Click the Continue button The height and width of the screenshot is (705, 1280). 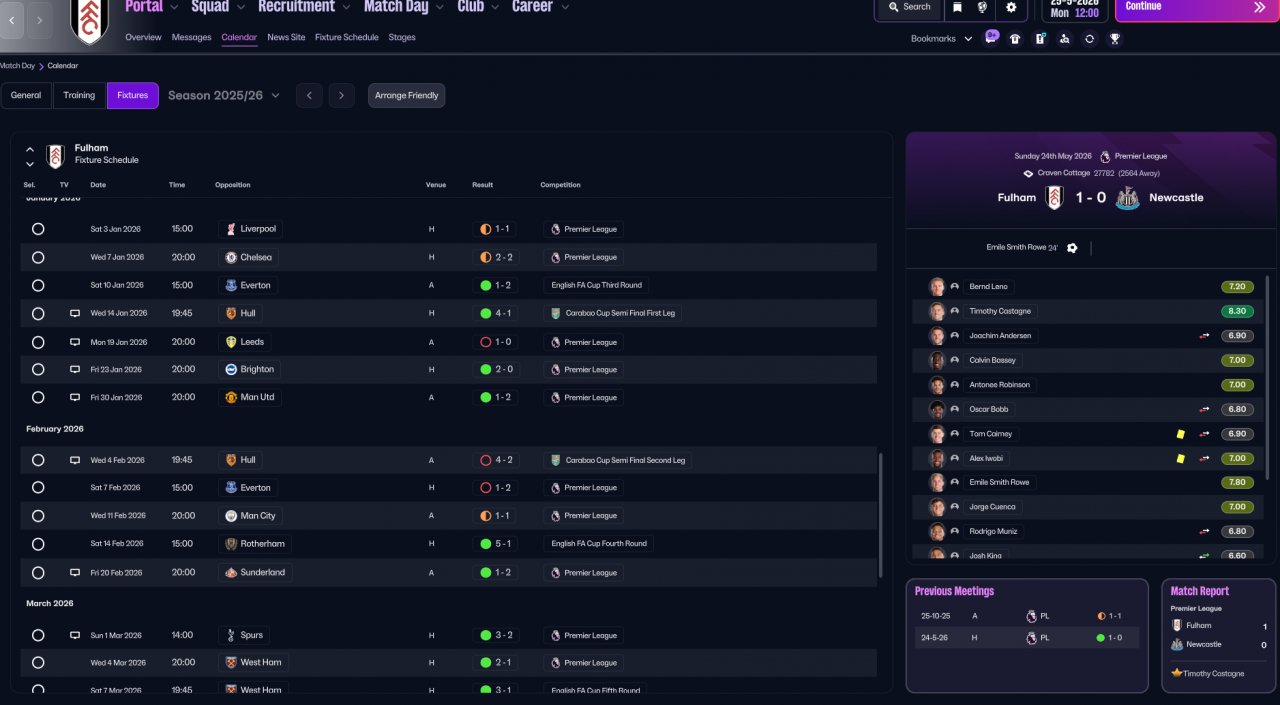1197,9
